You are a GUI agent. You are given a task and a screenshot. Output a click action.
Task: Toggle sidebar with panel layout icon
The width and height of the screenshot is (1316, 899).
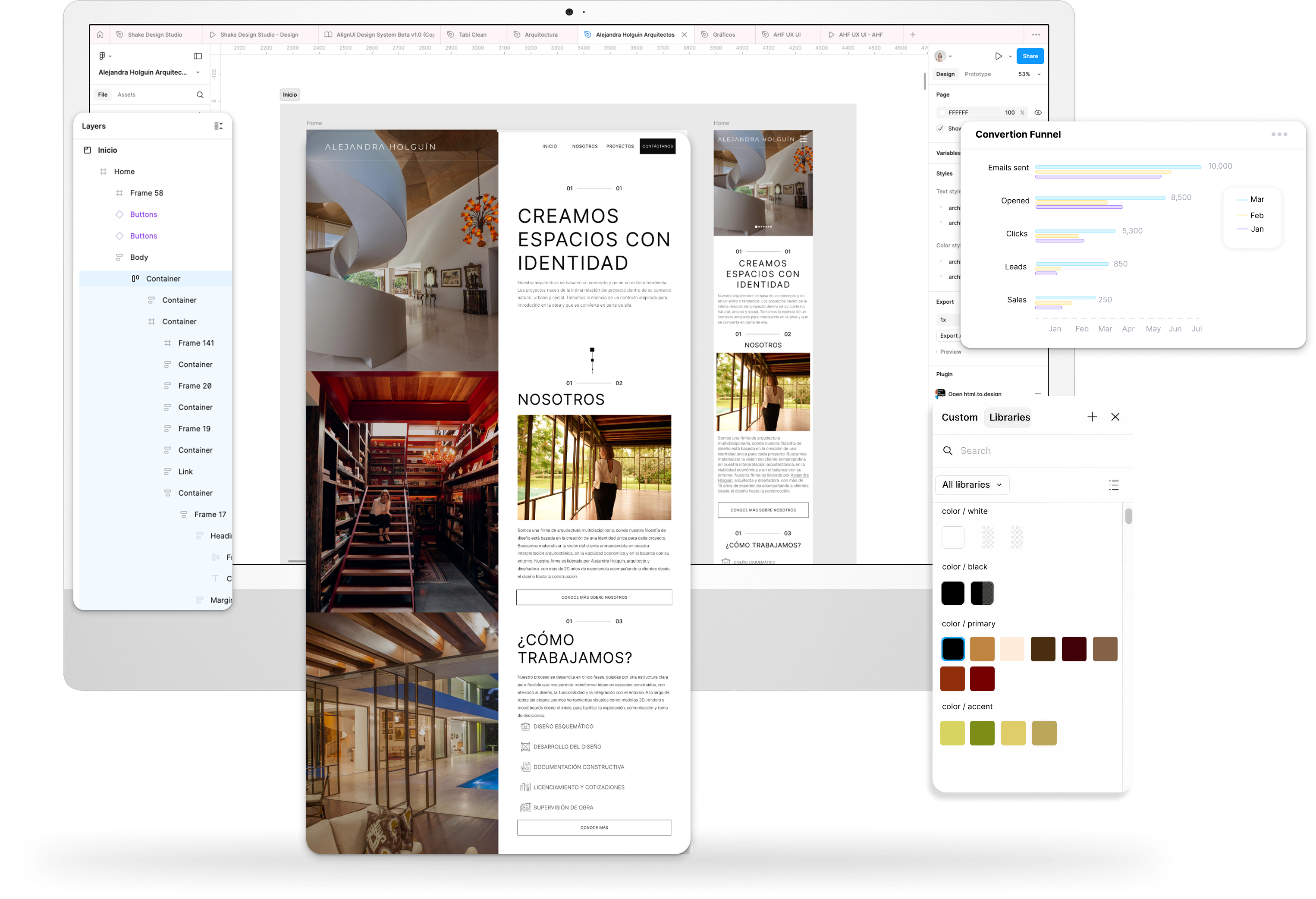point(198,56)
